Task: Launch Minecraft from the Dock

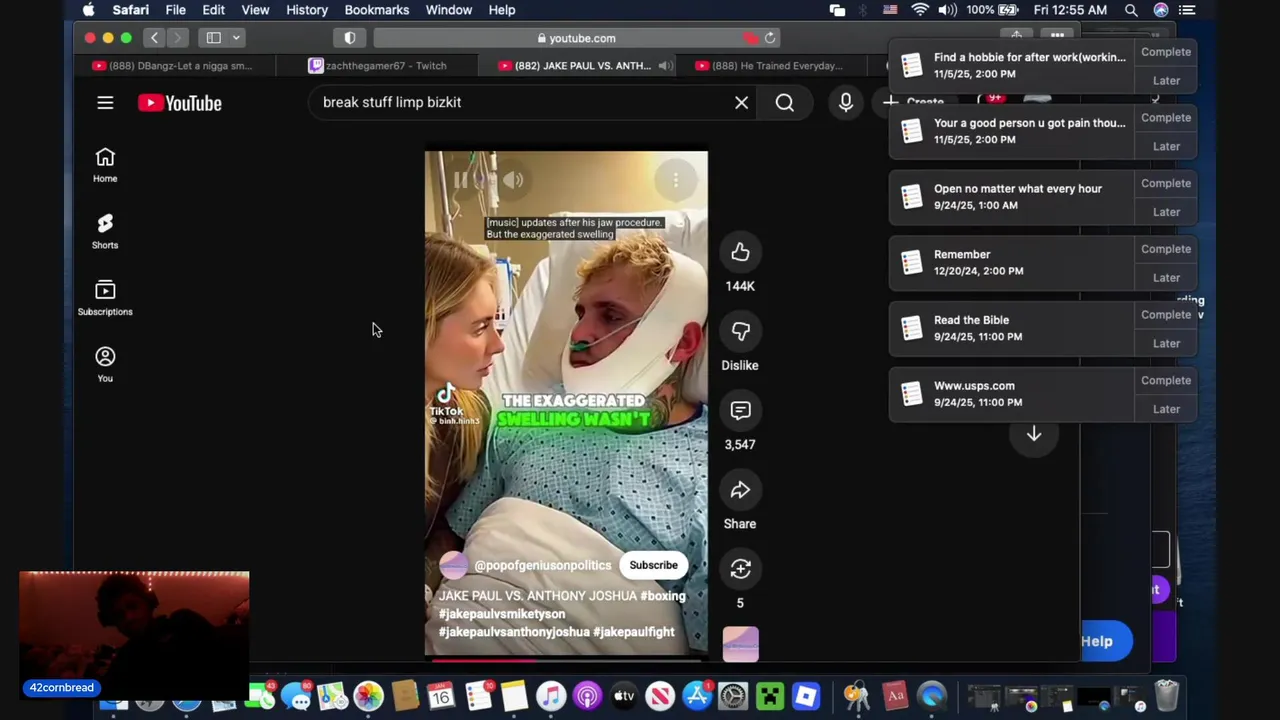Action: (x=770, y=696)
